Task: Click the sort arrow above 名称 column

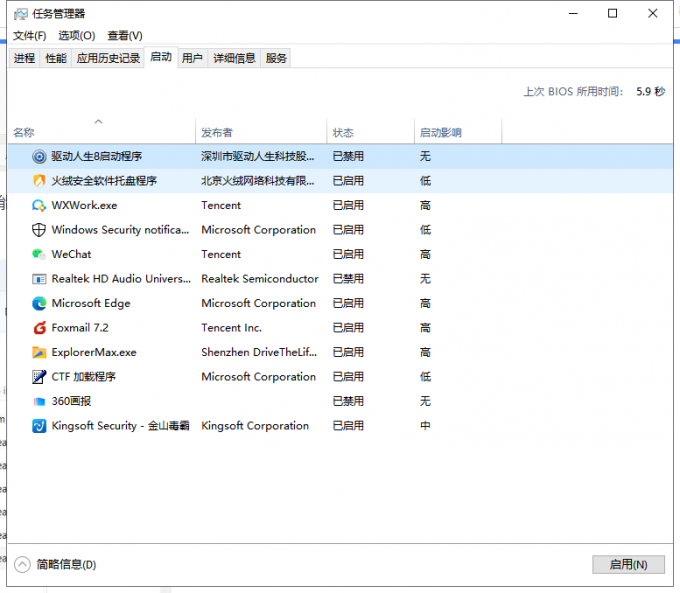Action: click(98, 121)
